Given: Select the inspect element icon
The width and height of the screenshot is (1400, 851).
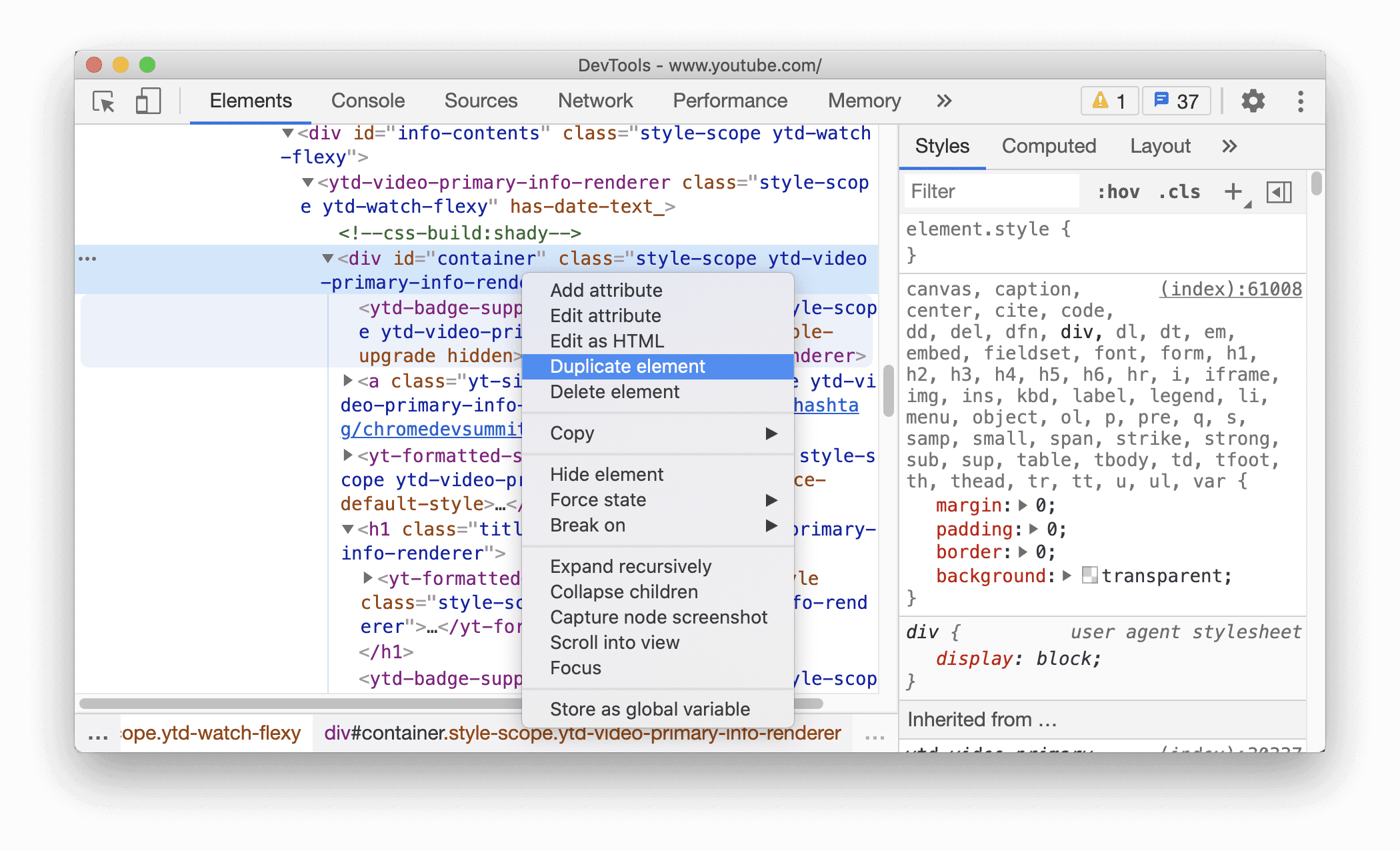Looking at the screenshot, I should click(106, 101).
